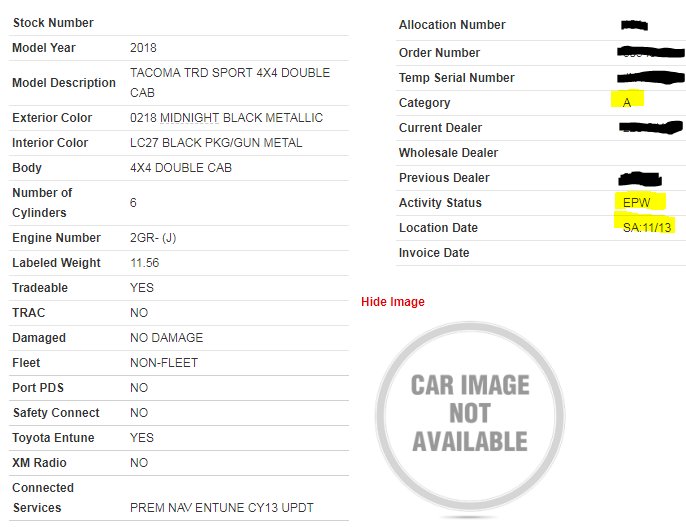
Task: Click the Midnight Black Metallic exterior color
Action: pos(226,118)
